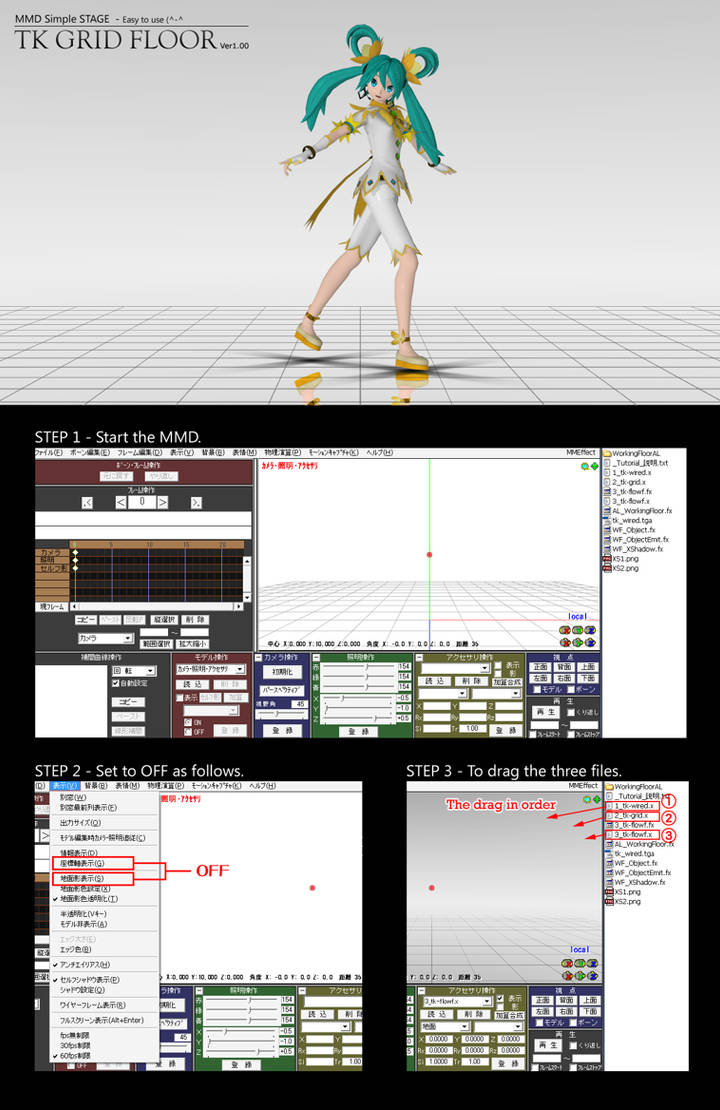Screen dimensions: 720x1110
Task: Click tk_wired.tga file icon in Step 1 file list
Action: pyautogui.click(x=607, y=520)
